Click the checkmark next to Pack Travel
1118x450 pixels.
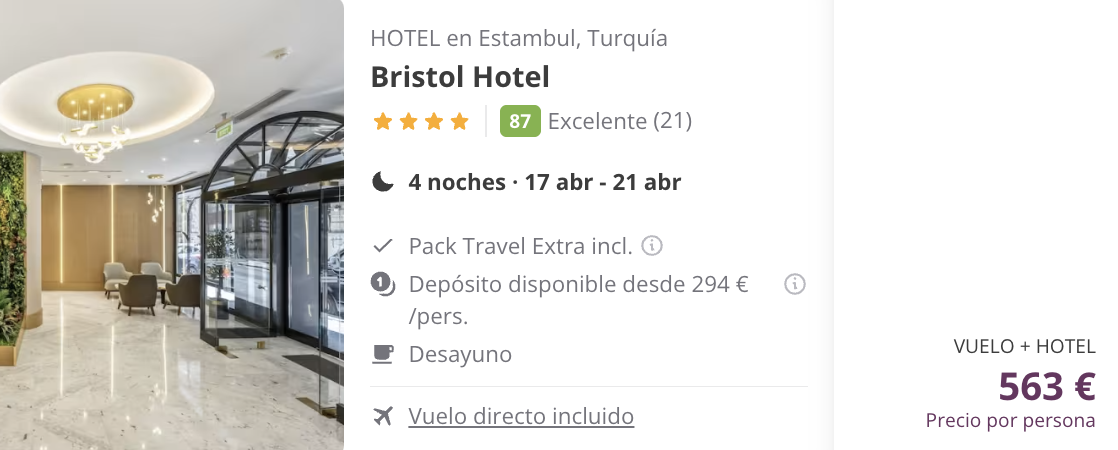pyautogui.click(x=383, y=246)
